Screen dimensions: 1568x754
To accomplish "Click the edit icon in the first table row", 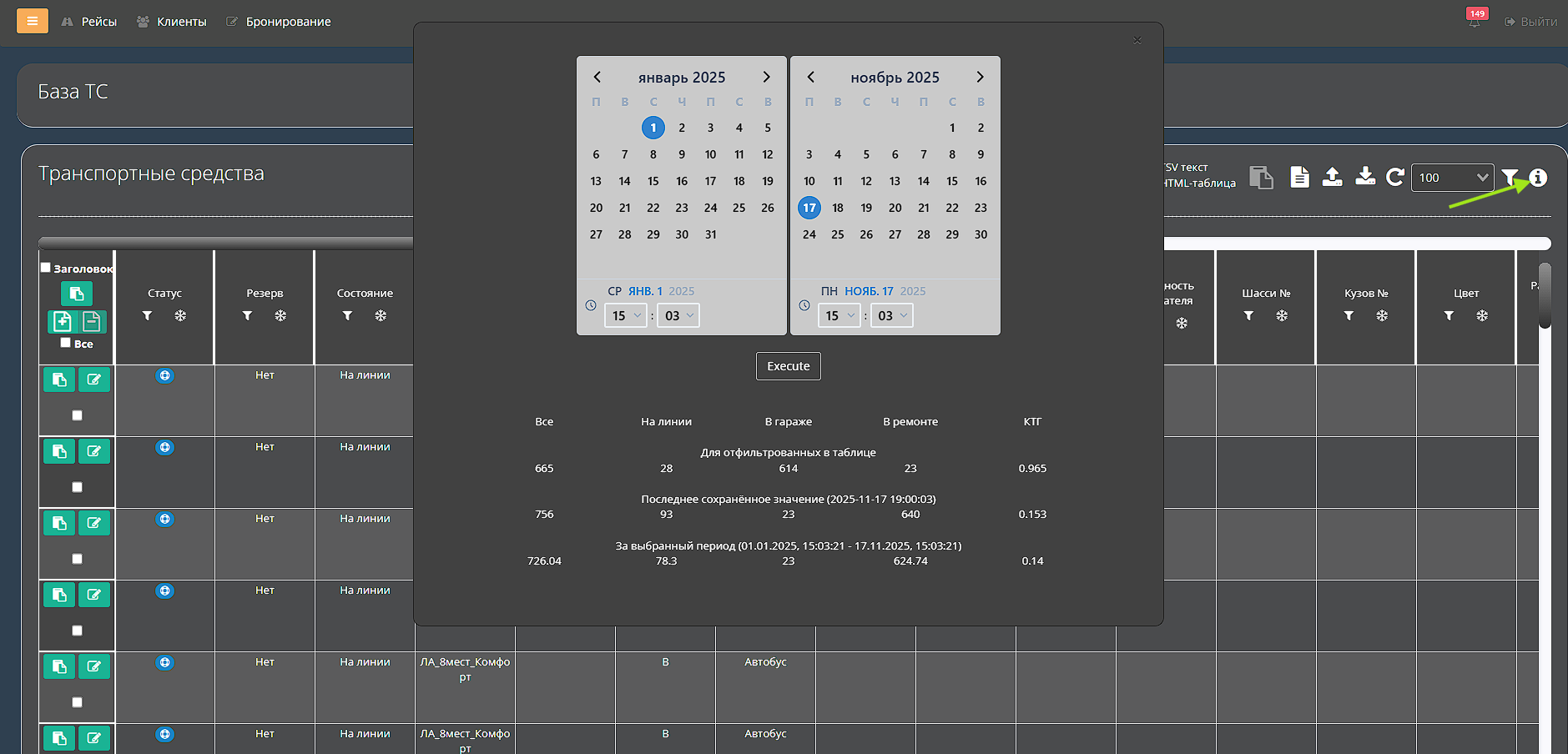I will 94,380.
